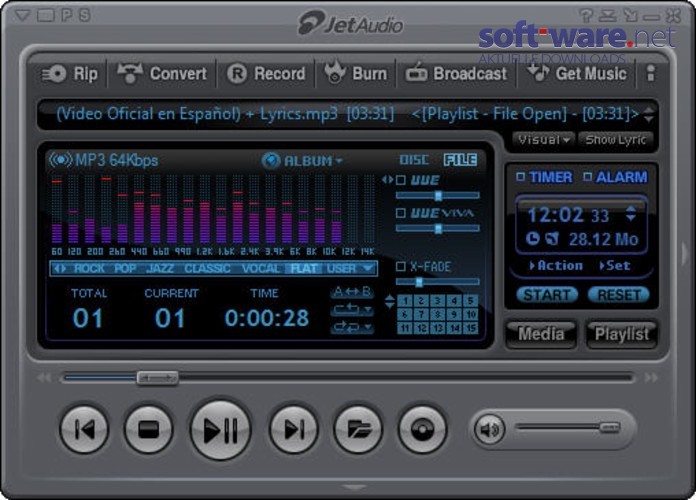Enable the ALARM checkbox

[588, 177]
